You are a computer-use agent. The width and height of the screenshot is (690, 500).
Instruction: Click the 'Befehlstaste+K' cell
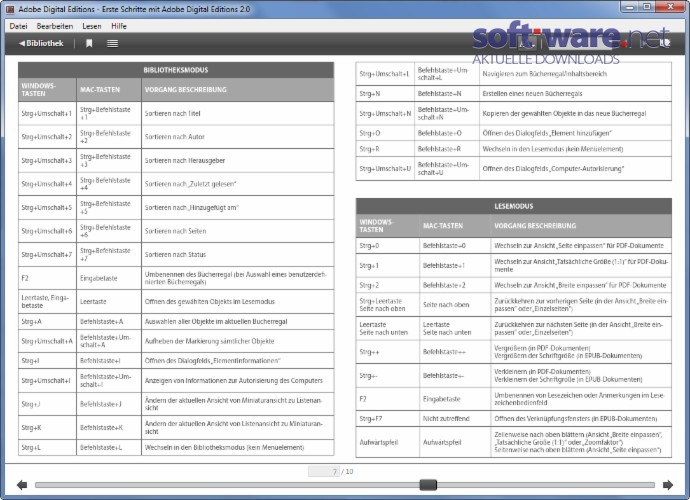tap(109, 427)
